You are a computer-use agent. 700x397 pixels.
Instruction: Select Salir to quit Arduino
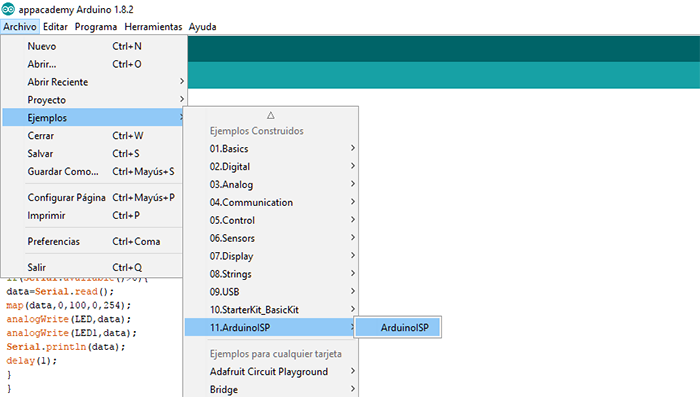coord(93,267)
